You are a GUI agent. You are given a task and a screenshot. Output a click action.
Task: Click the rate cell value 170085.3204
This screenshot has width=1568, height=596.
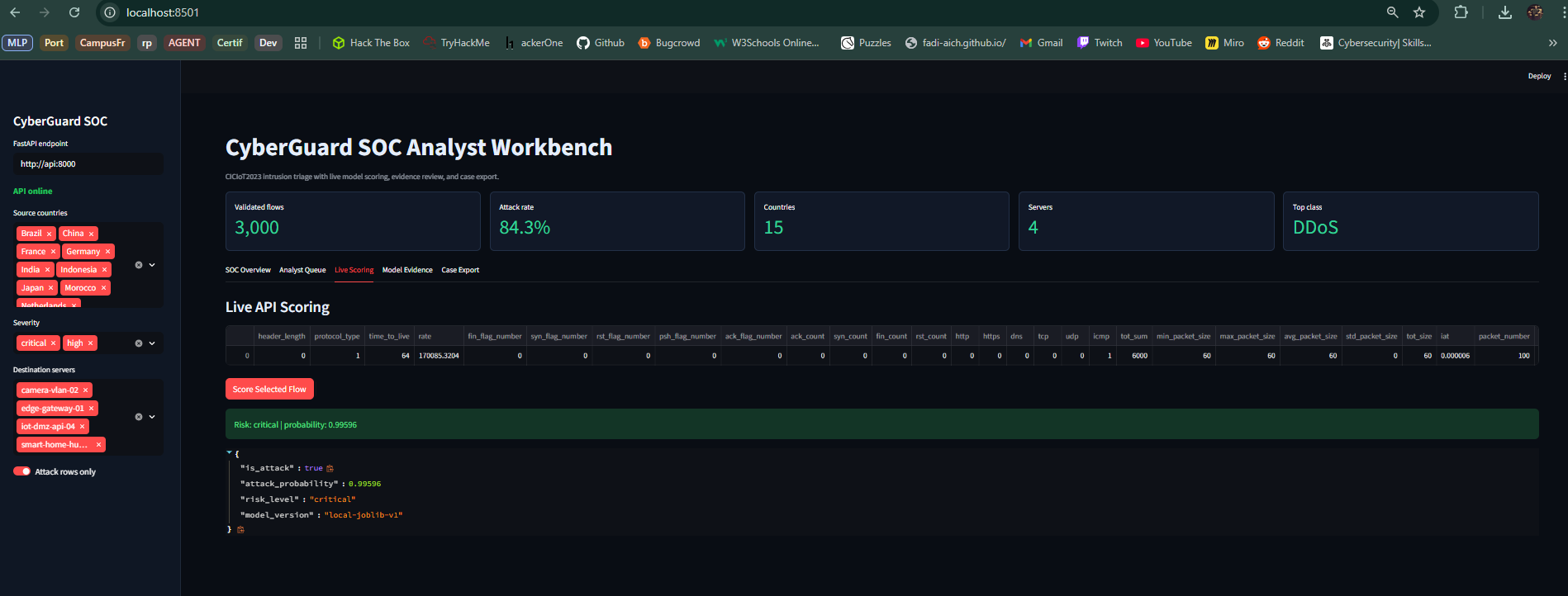(x=439, y=356)
